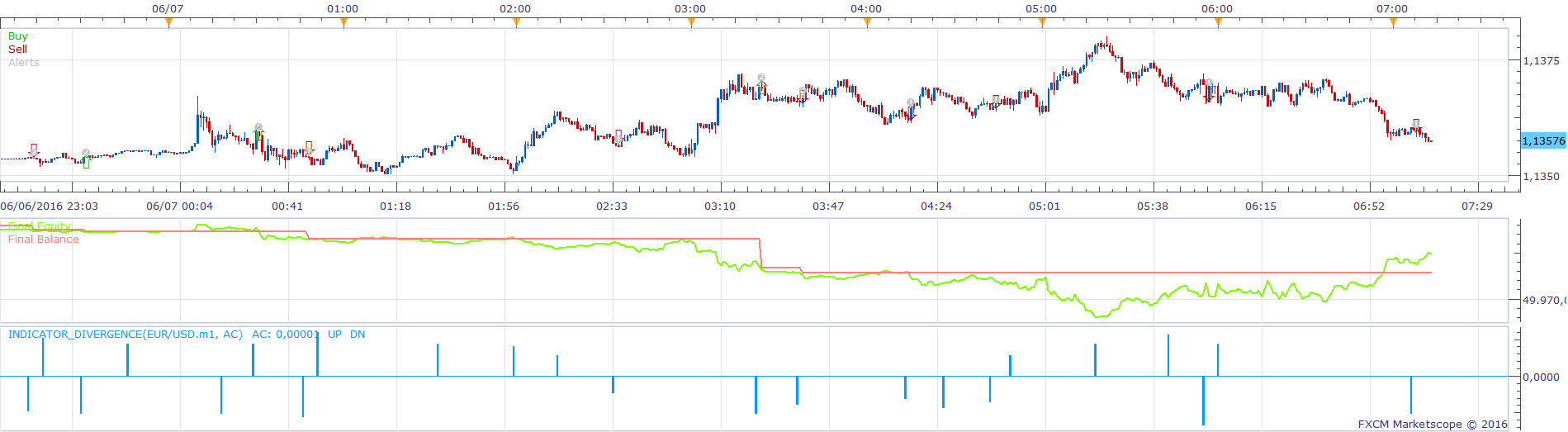Toggle the green Buy legend label
This screenshot has height=432, width=1568.
(17, 36)
